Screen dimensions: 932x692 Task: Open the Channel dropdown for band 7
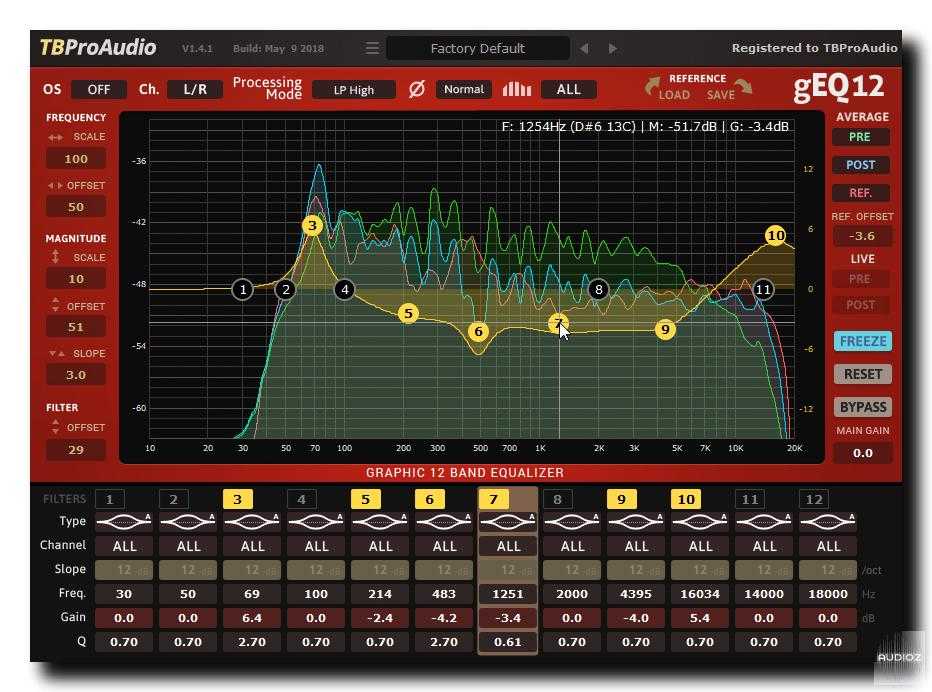(x=508, y=546)
